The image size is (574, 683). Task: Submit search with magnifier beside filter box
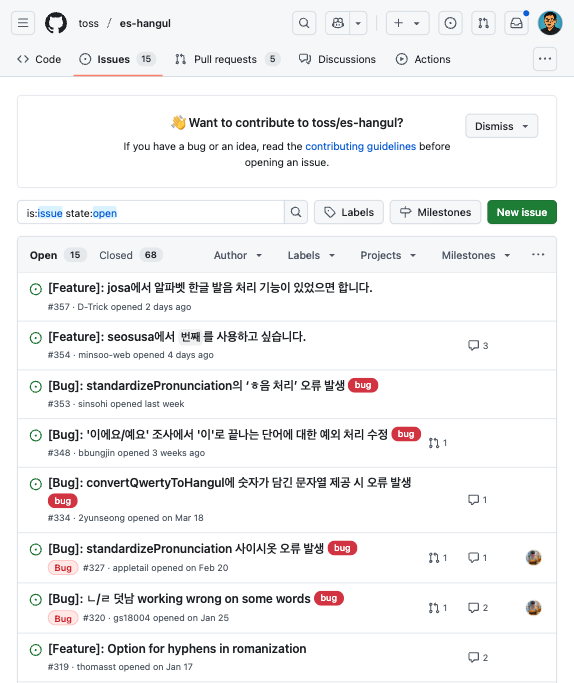296,212
